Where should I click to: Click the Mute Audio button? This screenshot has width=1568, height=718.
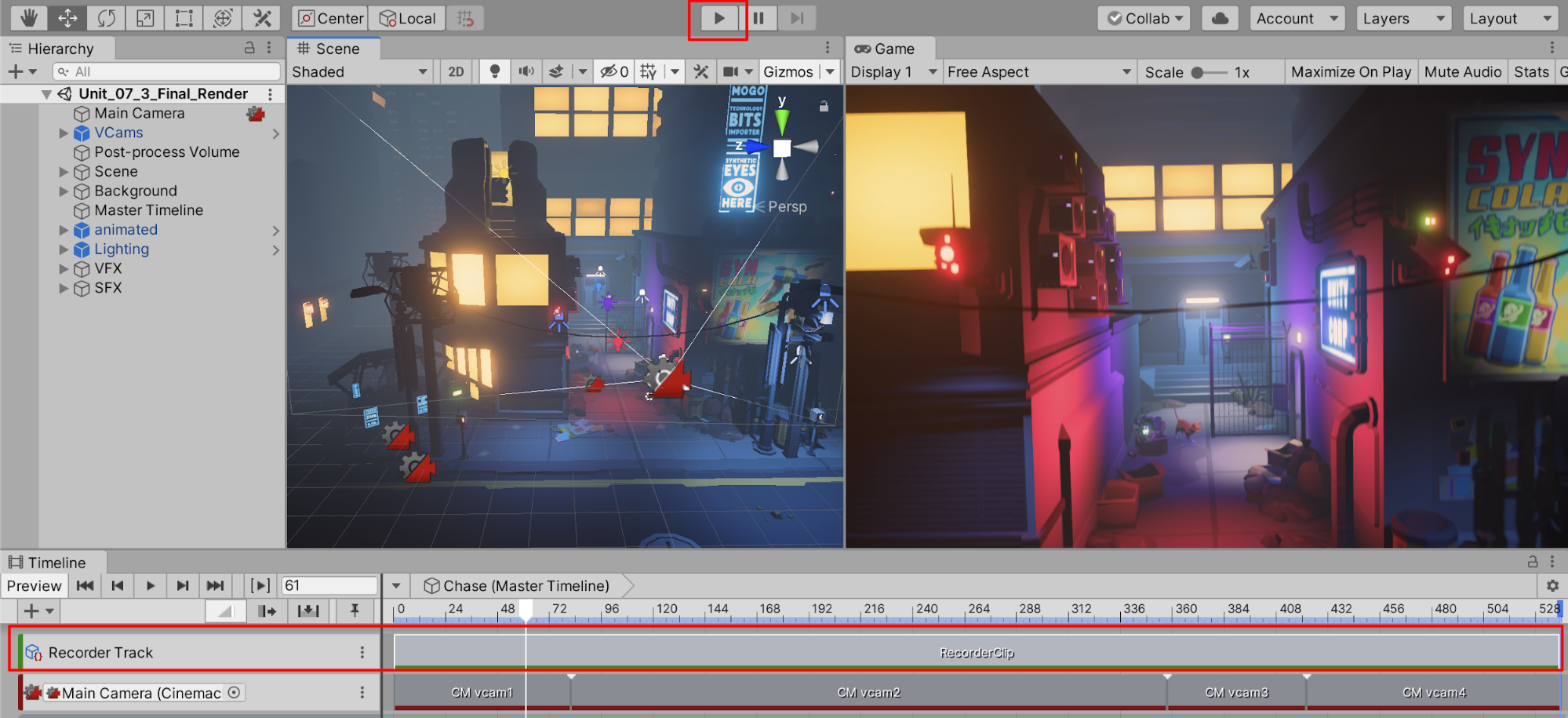(x=1462, y=72)
